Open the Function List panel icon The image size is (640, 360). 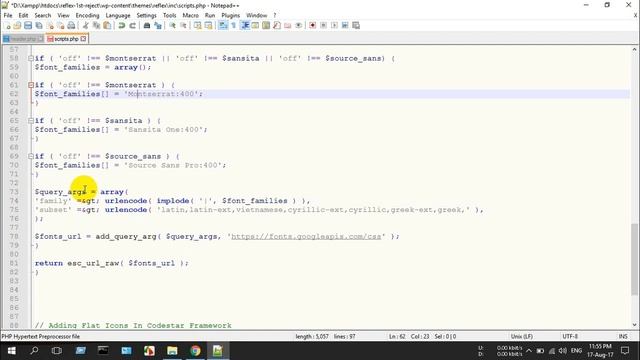click(x=277, y=25)
